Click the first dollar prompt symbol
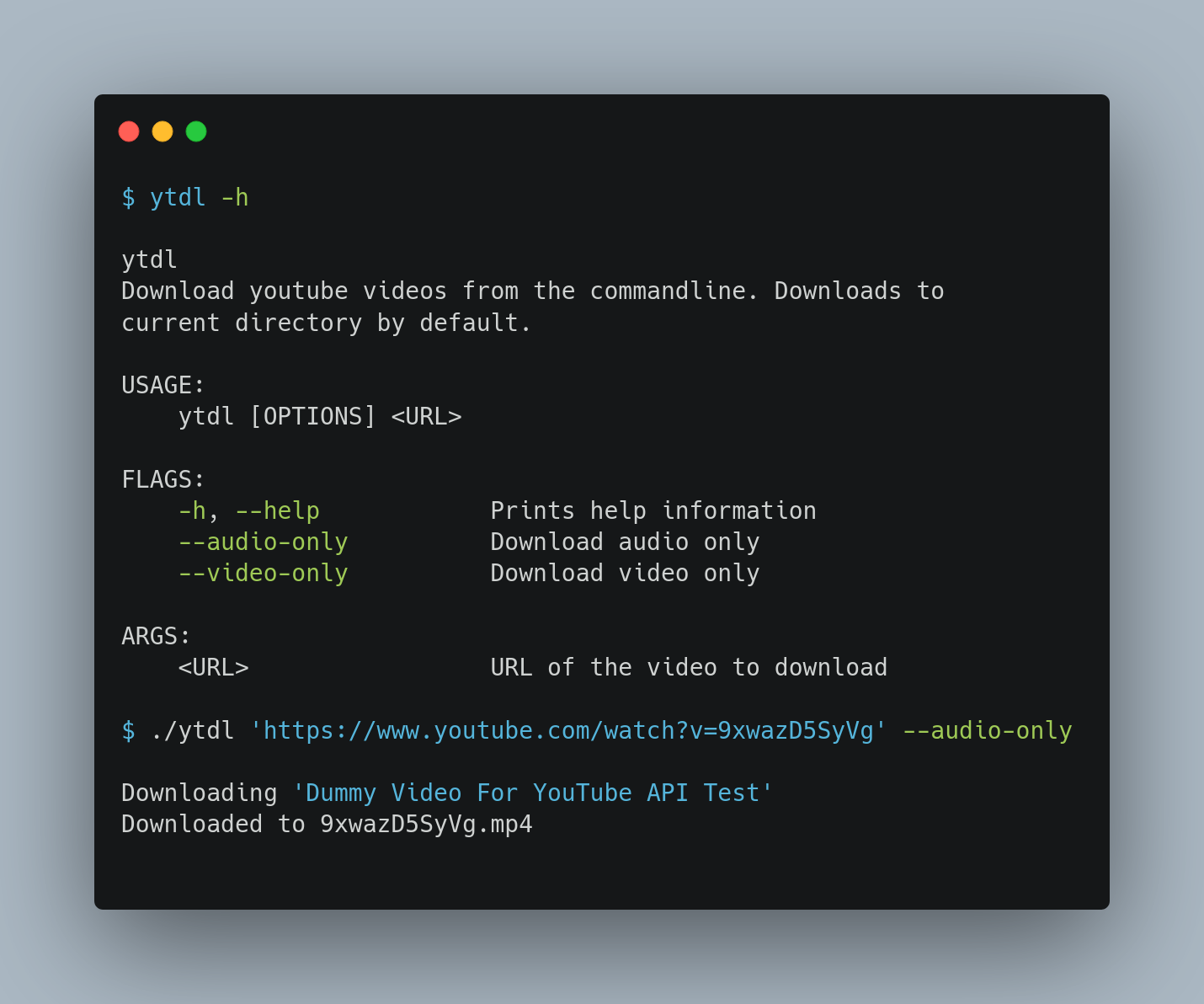The image size is (1204, 1004). click(x=128, y=197)
